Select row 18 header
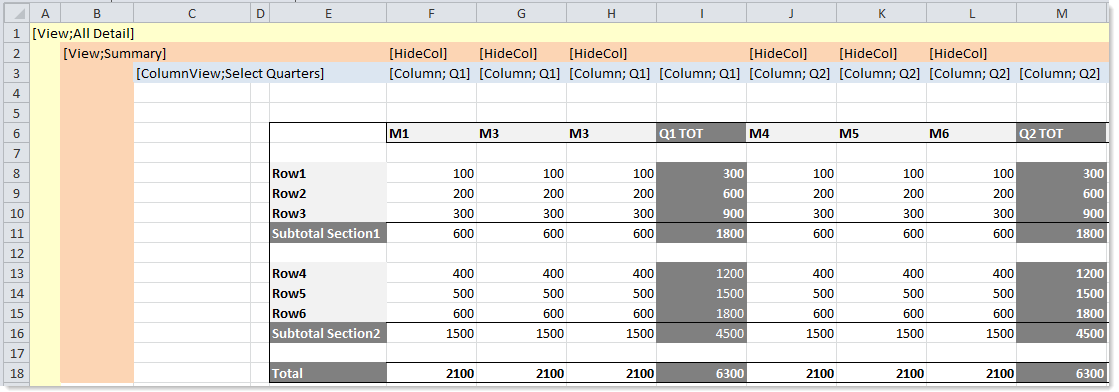Viewport: 1119px width, 392px height. tap(16, 373)
